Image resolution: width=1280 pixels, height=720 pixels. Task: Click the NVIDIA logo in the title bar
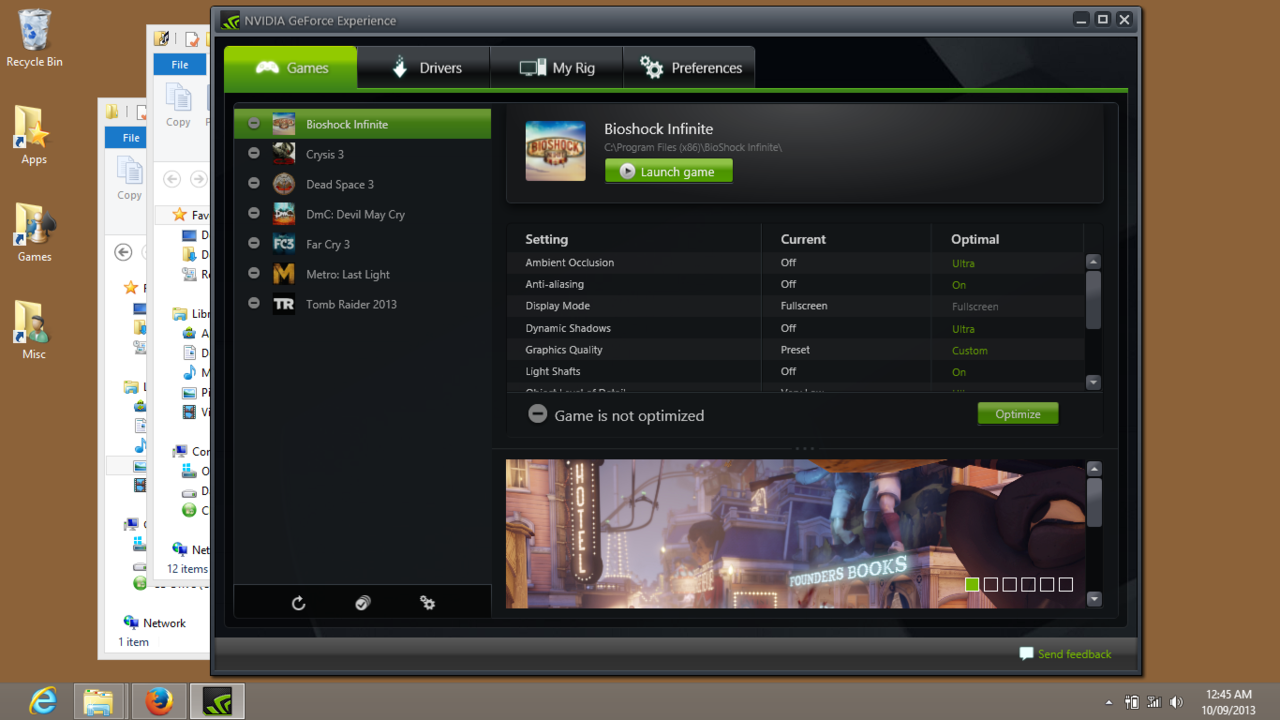(230, 20)
